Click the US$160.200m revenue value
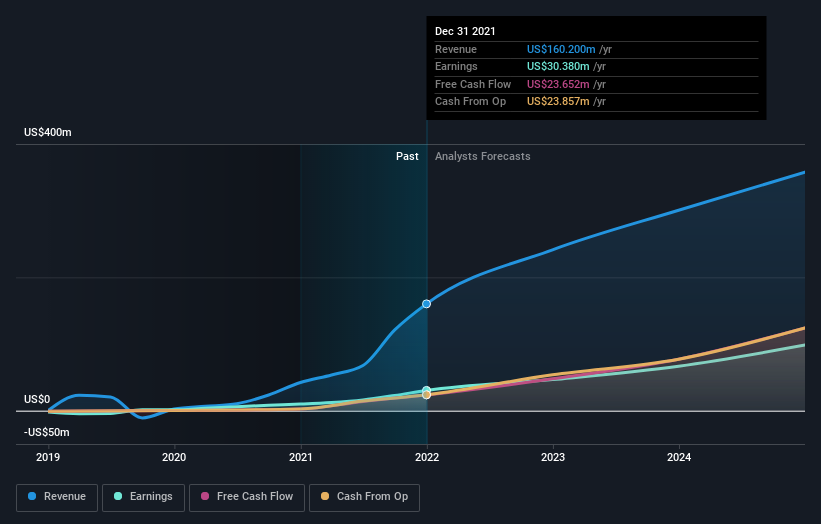The image size is (821, 524). point(561,49)
